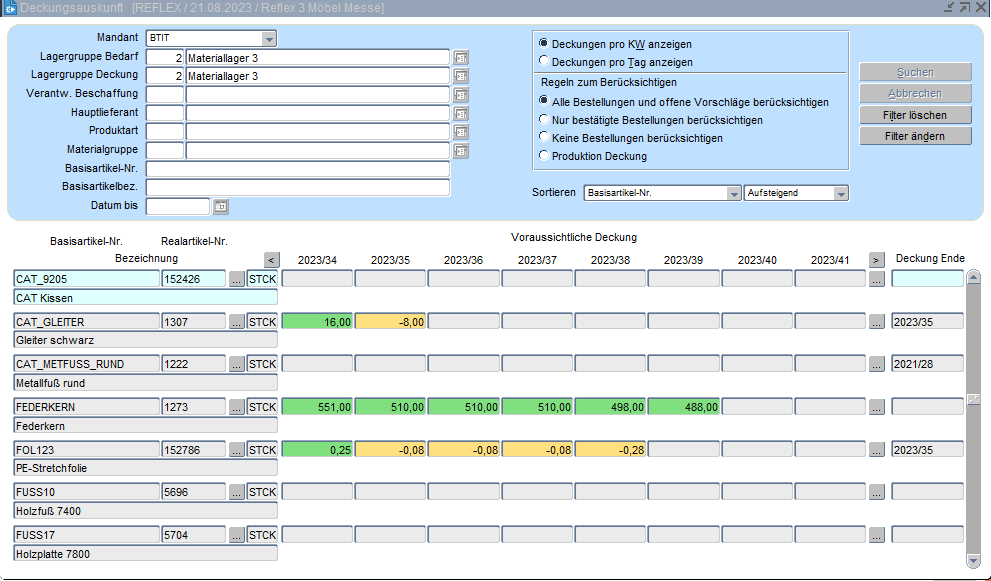Click lookup icon beside Materialgruppe field
Viewport: 991px width, 581px height.
tap(461, 151)
